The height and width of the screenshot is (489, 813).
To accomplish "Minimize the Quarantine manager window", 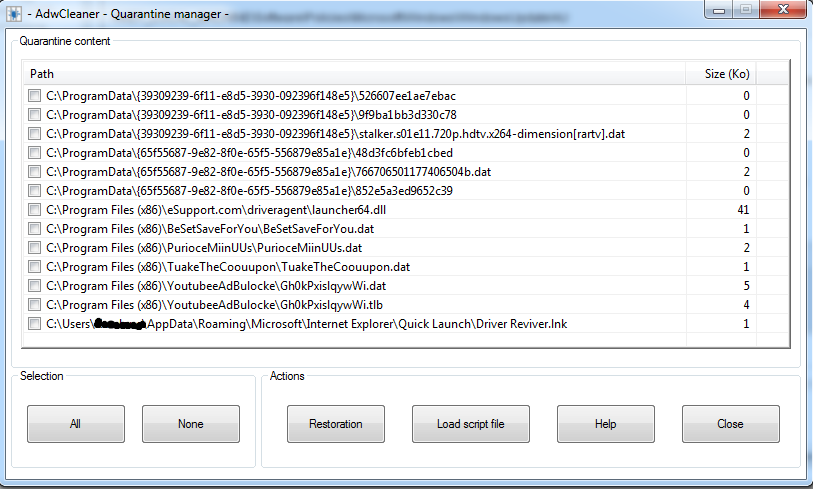I will pos(719,9).
